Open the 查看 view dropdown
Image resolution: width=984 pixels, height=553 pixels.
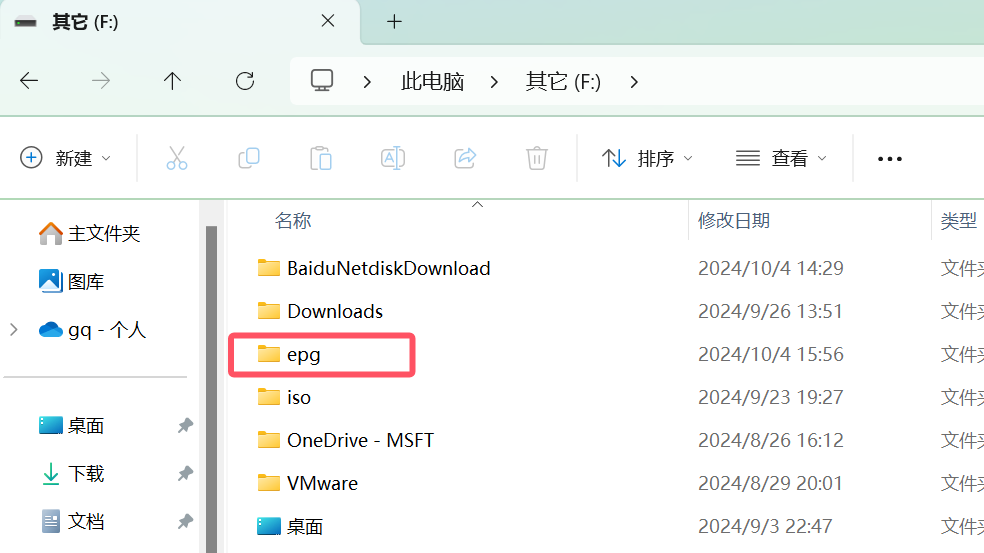click(x=781, y=158)
